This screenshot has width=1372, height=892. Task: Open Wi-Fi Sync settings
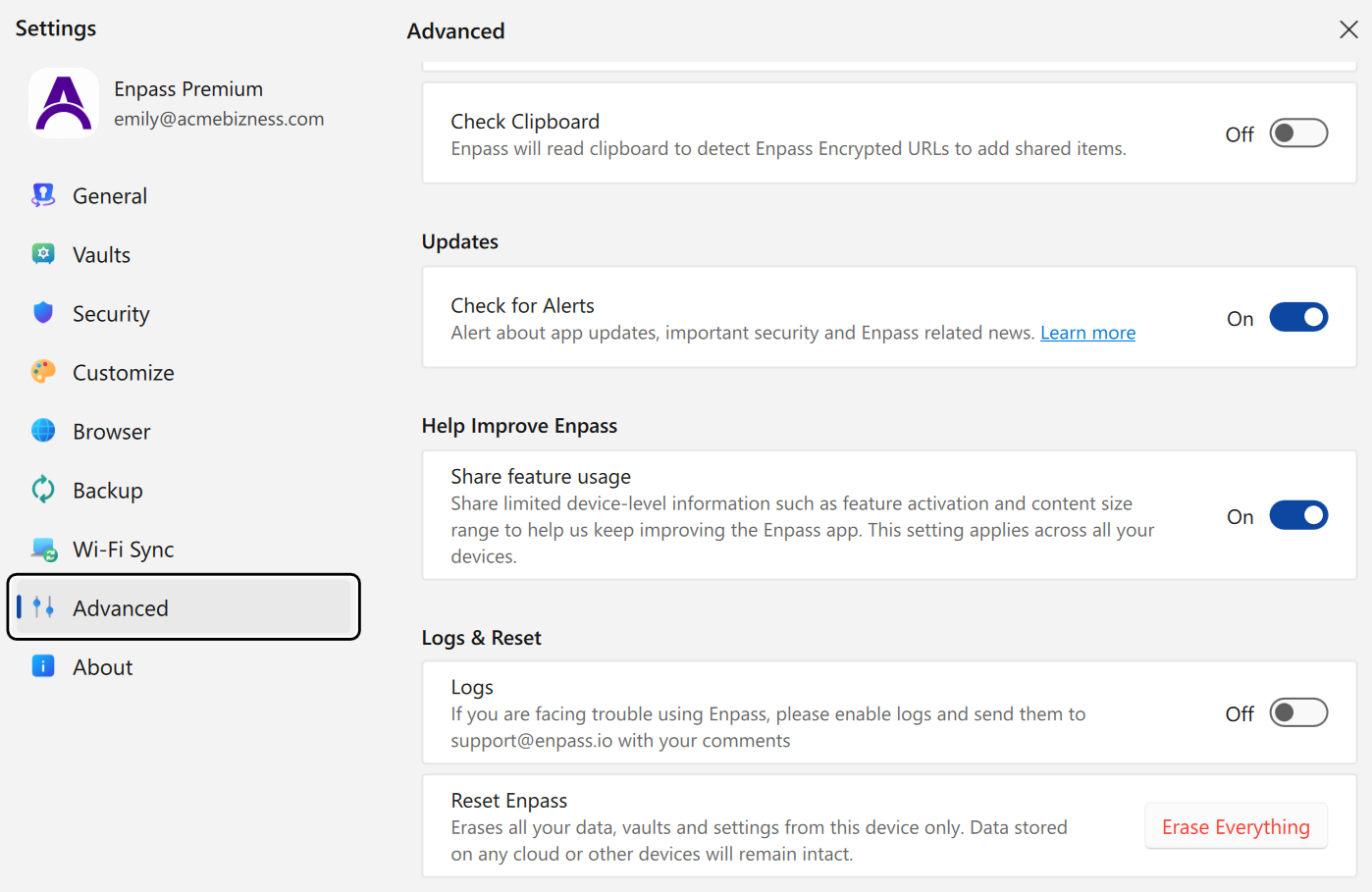point(184,550)
